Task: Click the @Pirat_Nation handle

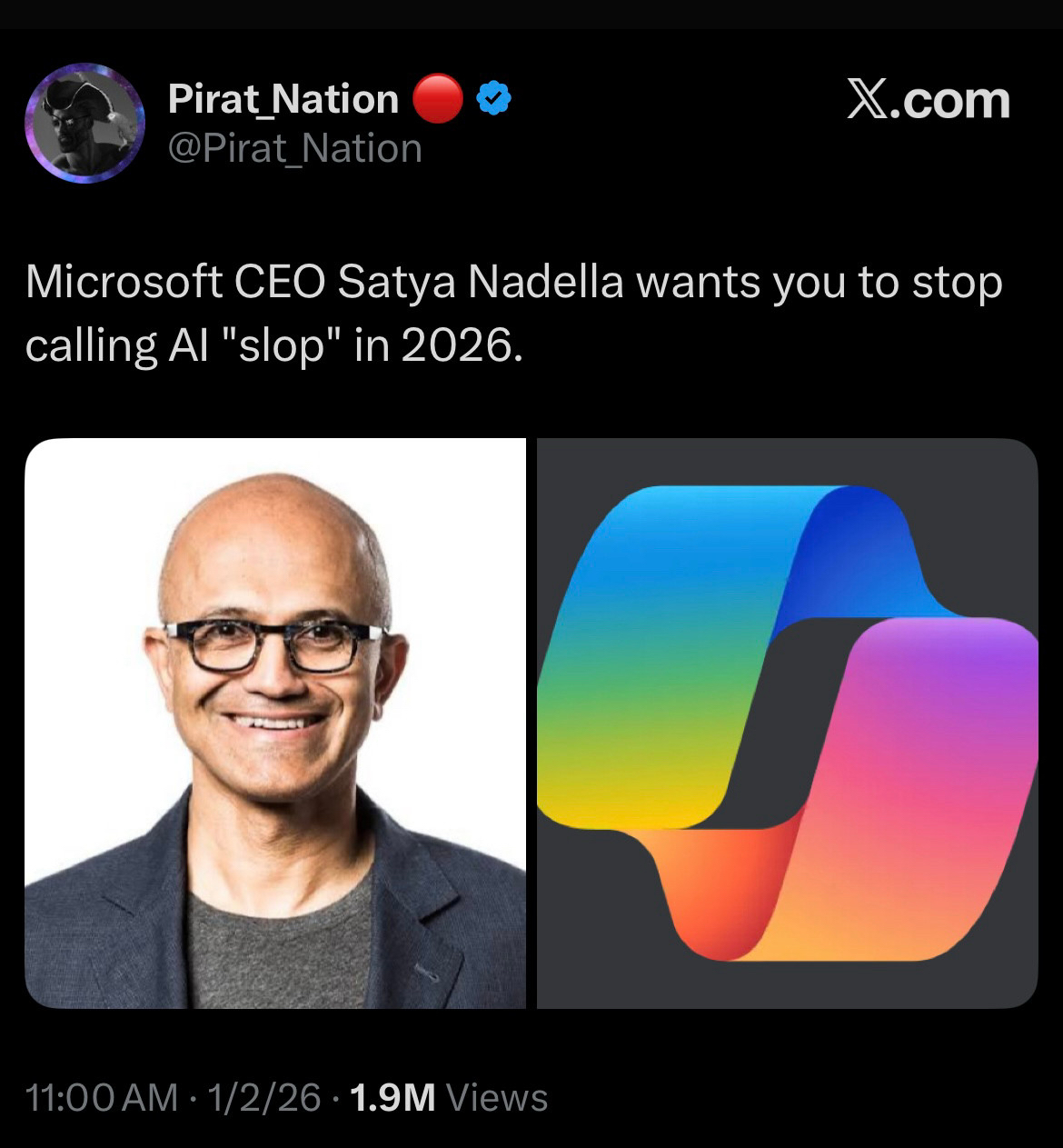Action: (295, 148)
